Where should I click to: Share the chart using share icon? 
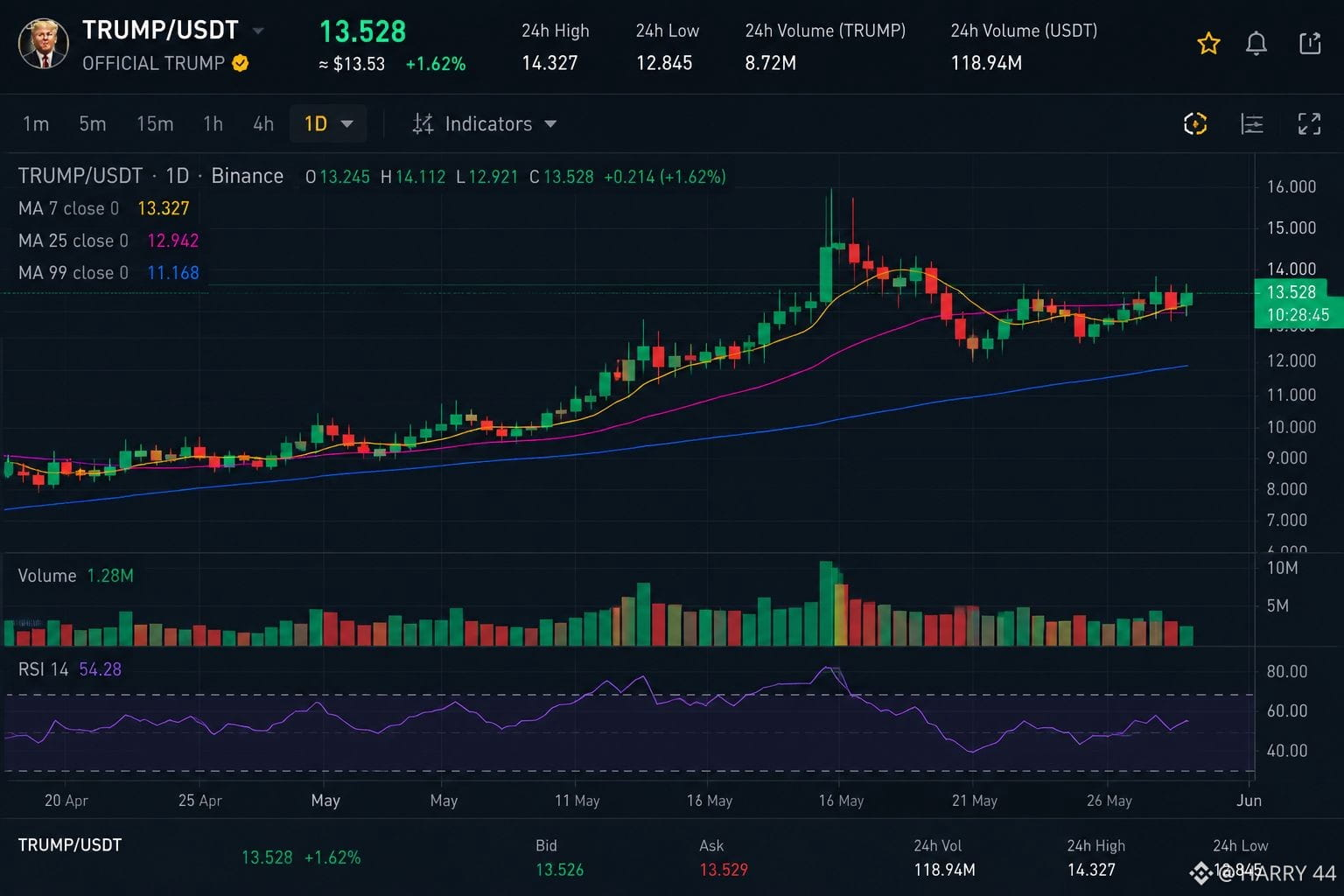[1310, 43]
